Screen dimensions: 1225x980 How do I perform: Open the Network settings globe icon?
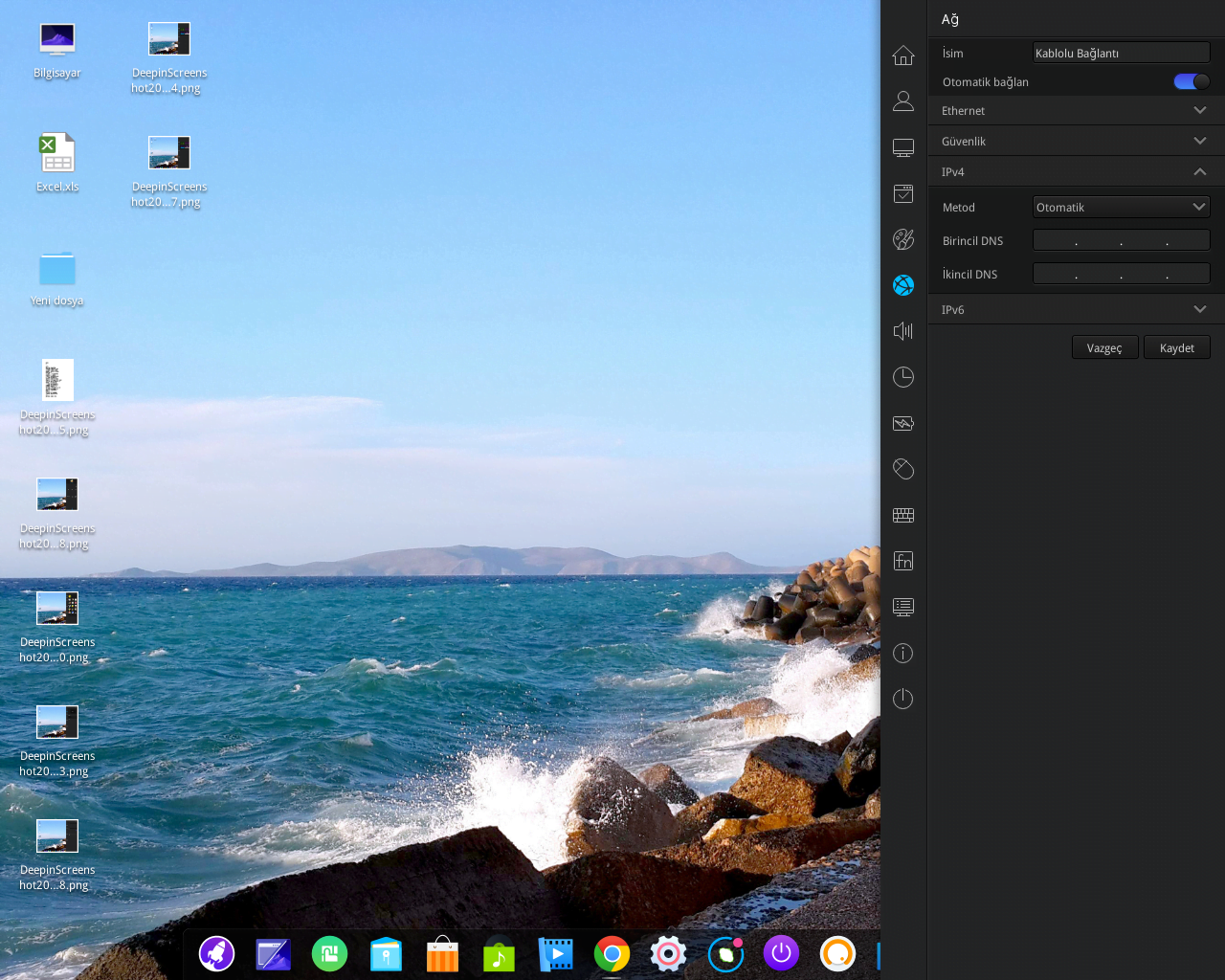[x=902, y=284]
